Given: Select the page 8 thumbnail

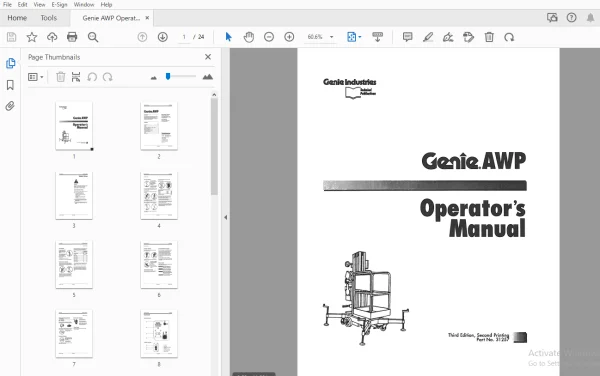Looking at the screenshot, I should point(159,334).
